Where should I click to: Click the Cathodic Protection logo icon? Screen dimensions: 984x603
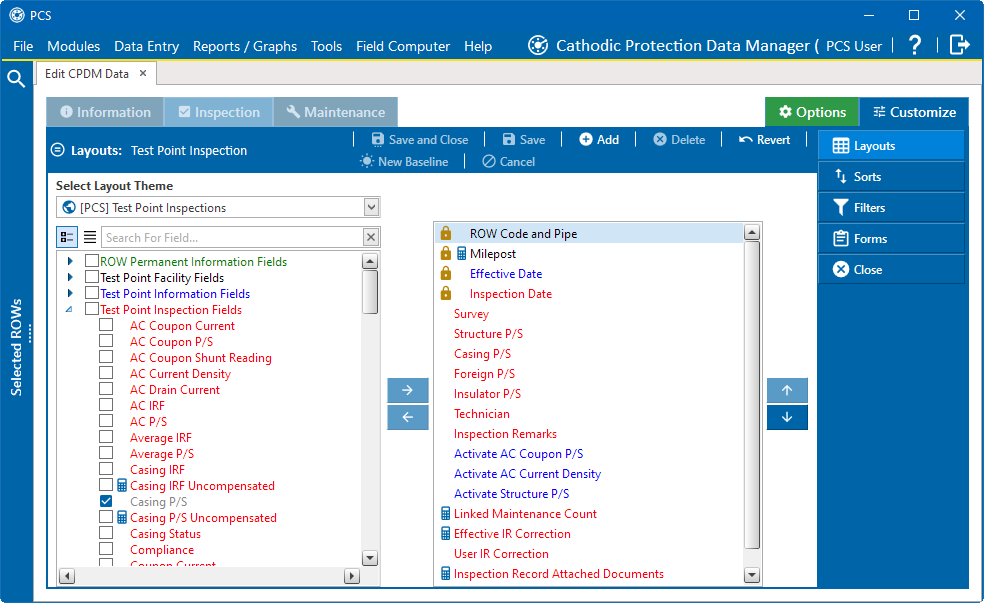tap(538, 45)
